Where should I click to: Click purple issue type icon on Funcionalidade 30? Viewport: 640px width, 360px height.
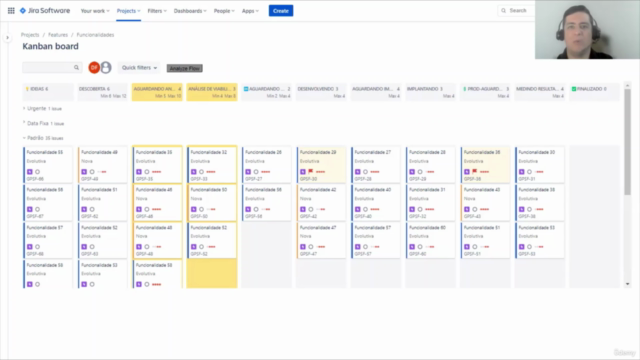click(522, 172)
